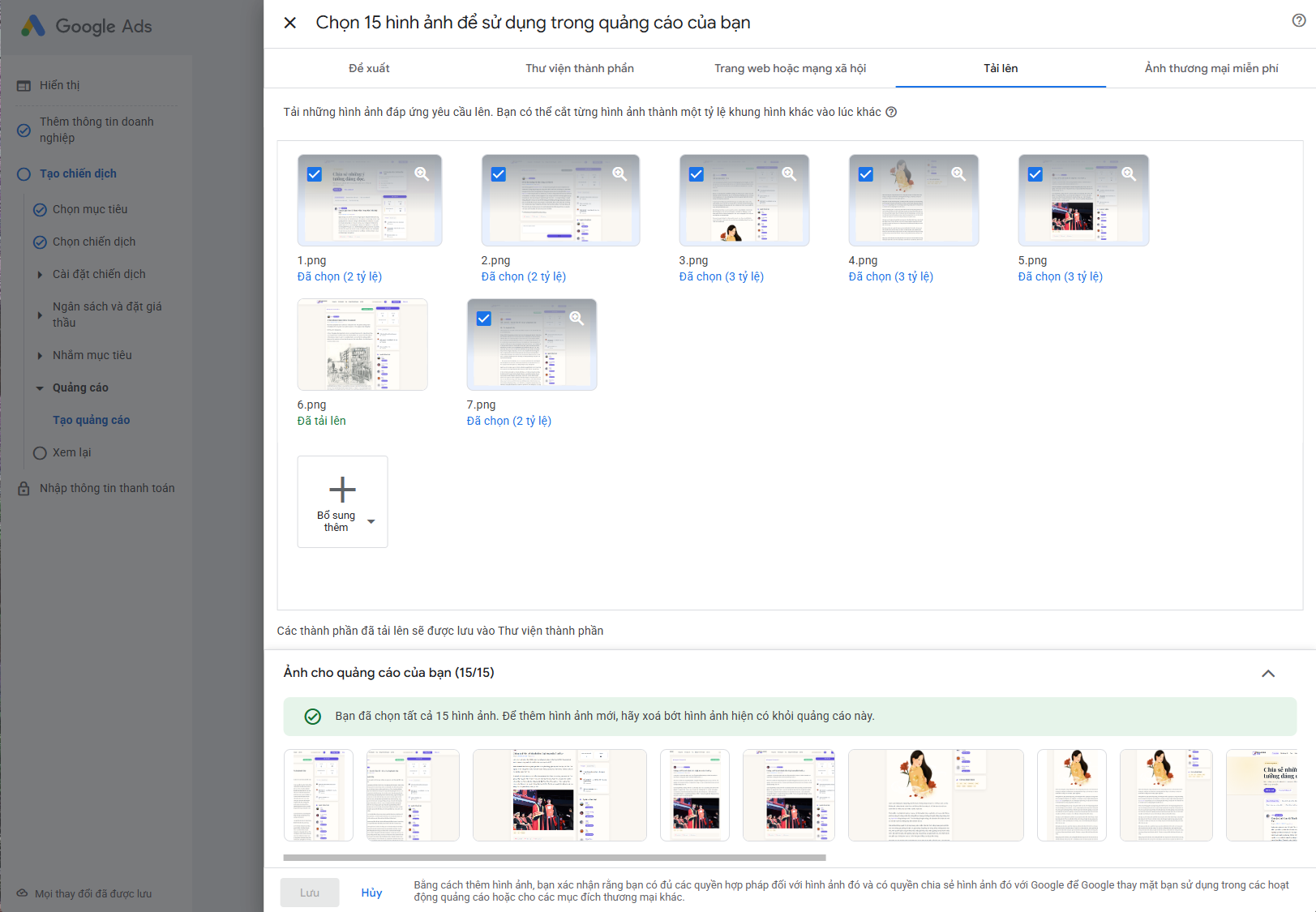Zoom into 5.png preview
1316x912 pixels.
pos(1129,173)
